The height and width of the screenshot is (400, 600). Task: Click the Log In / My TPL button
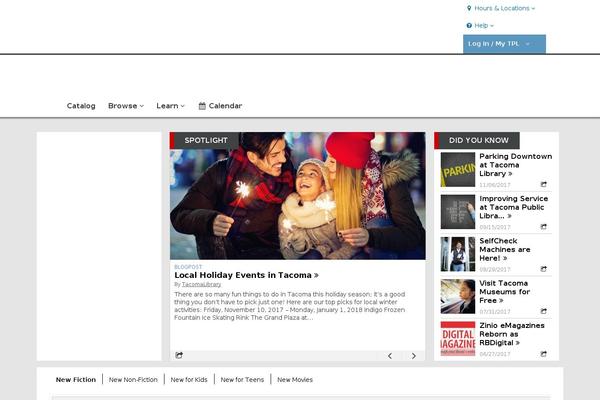[x=504, y=44]
